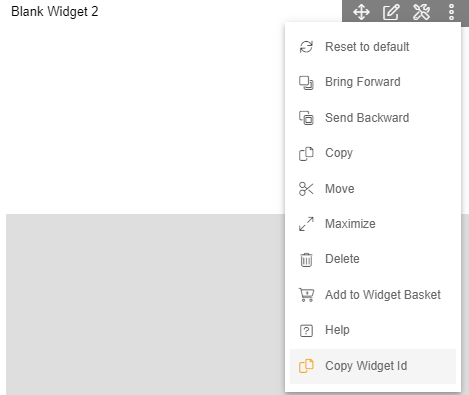Open Help from the widget menu
The height and width of the screenshot is (395, 469).
coord(373,330)
